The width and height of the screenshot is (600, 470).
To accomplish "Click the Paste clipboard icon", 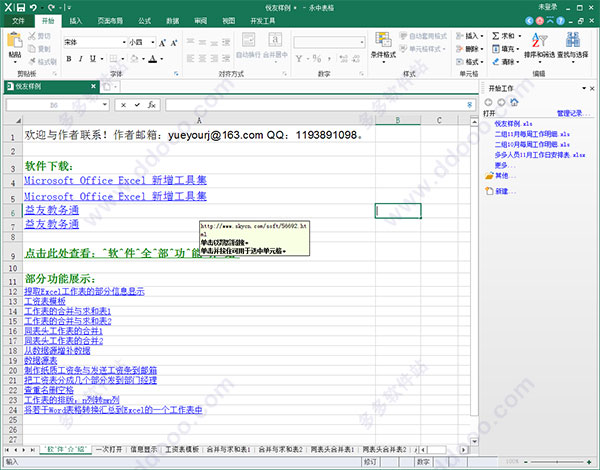I will coord(15,41).
